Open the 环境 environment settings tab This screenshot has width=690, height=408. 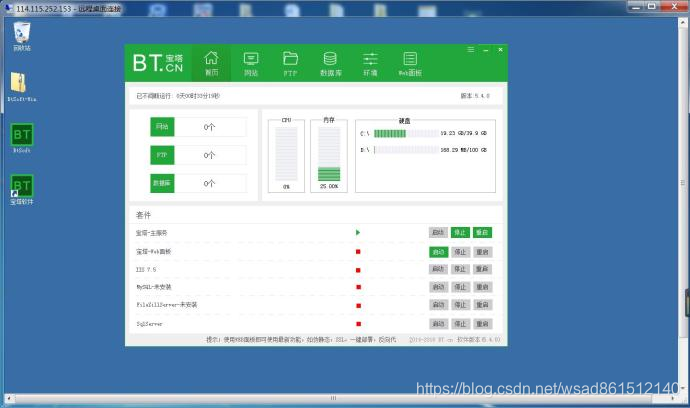pos(370,64)
